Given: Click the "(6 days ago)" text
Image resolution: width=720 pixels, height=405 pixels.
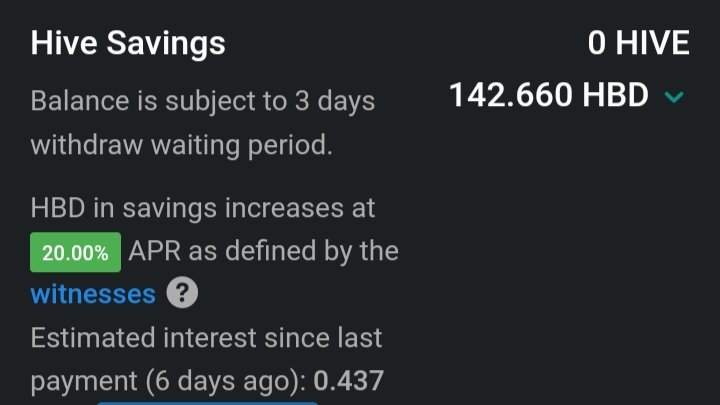Looking at the screenshot, I should [226, 382].
